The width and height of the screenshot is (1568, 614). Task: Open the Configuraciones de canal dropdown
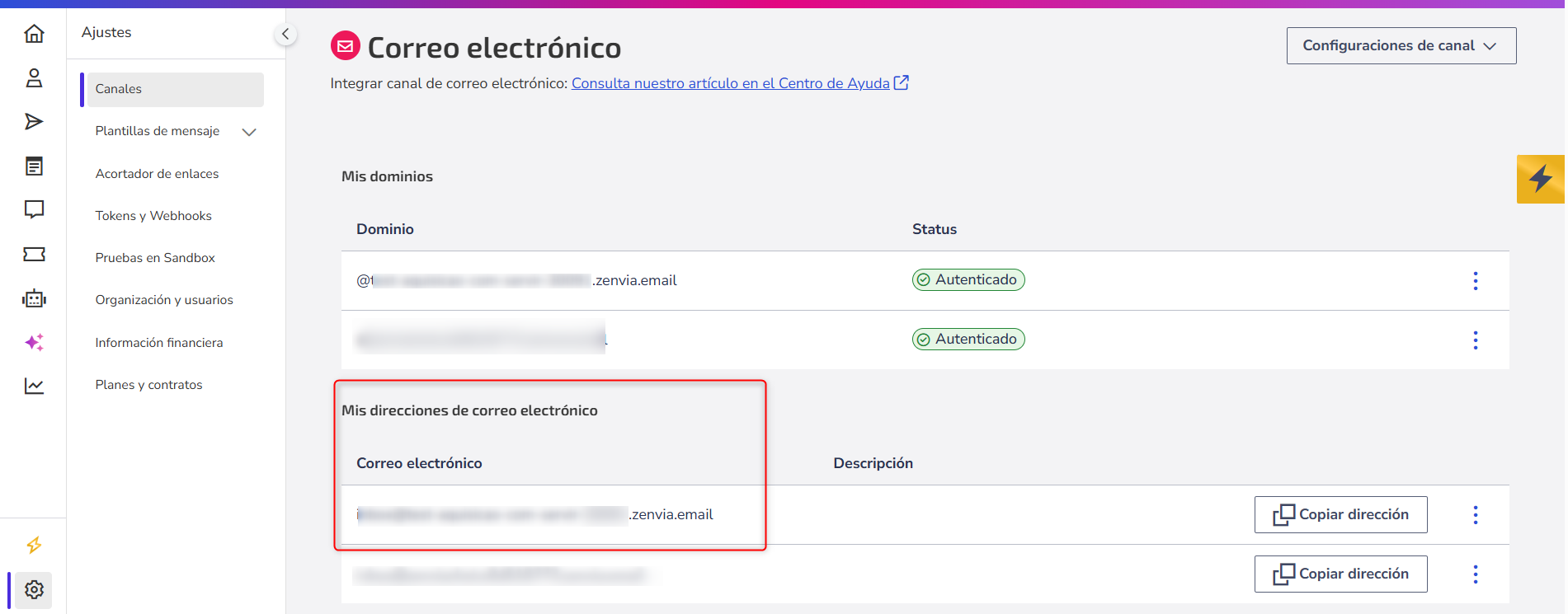point(1401,45)
